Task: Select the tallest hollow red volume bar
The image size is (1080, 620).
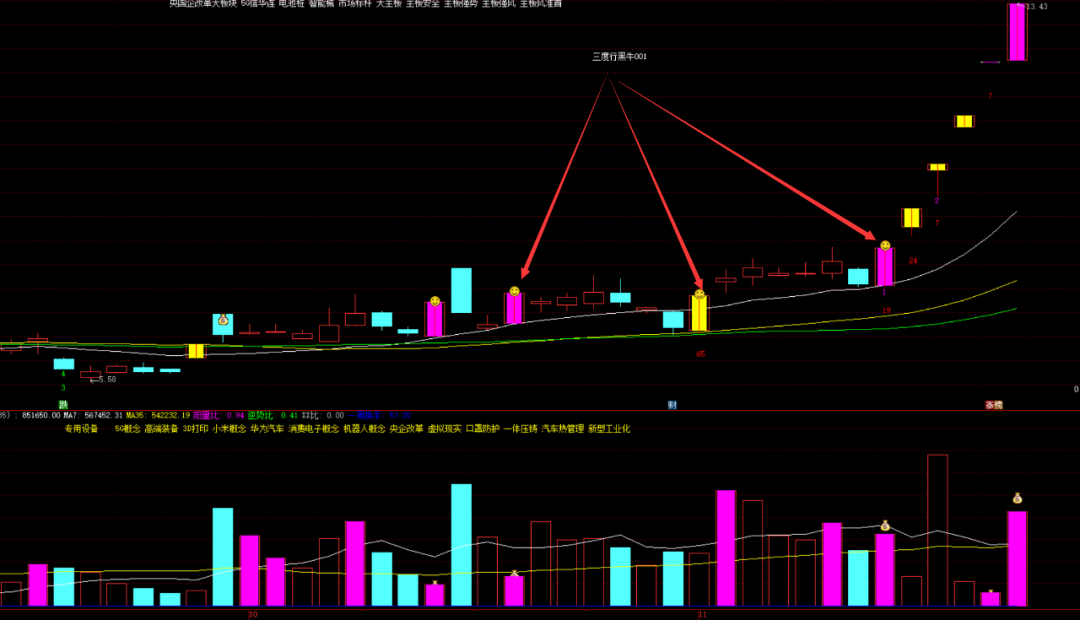Action: click(x=937, y=530)
